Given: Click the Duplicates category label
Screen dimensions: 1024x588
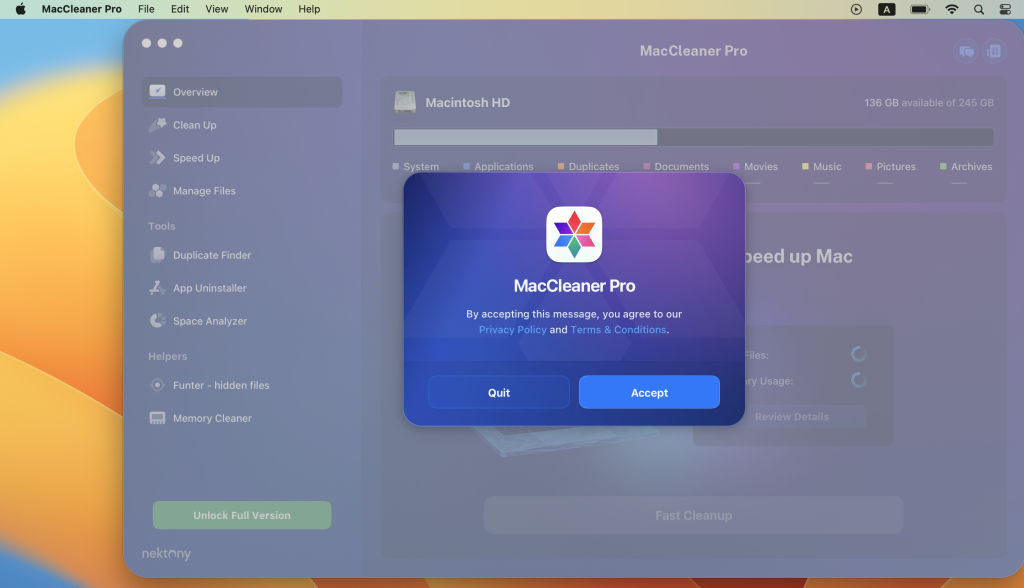Looking at the screenshot, I should [594, 167].
